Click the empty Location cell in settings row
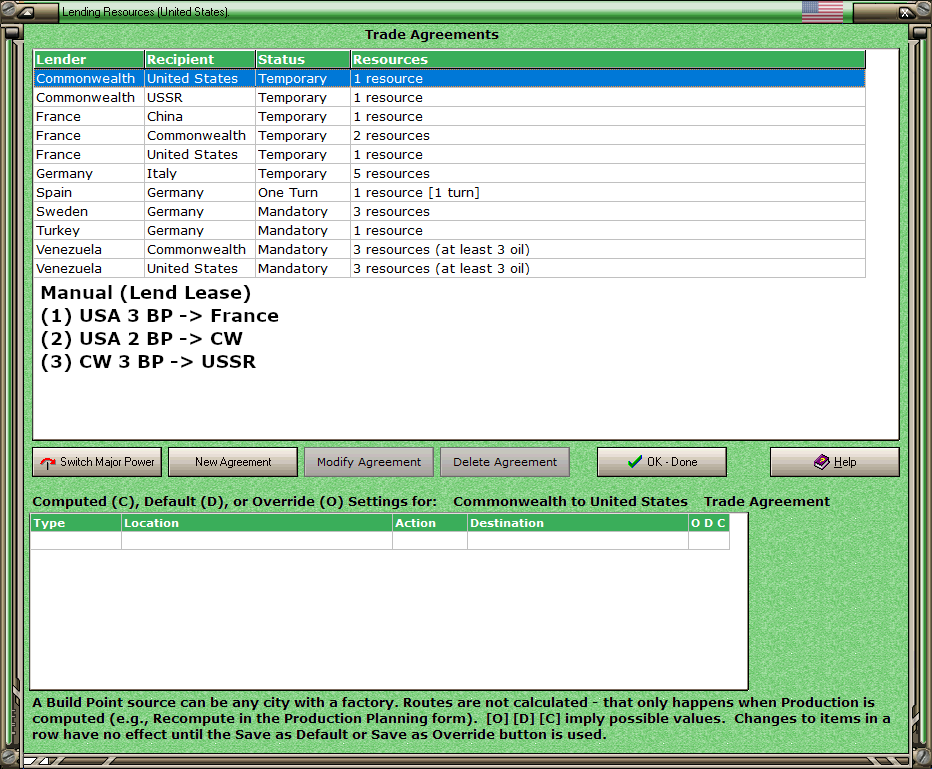The height and width of the screenshot is (769, 932). coord(257,540)
